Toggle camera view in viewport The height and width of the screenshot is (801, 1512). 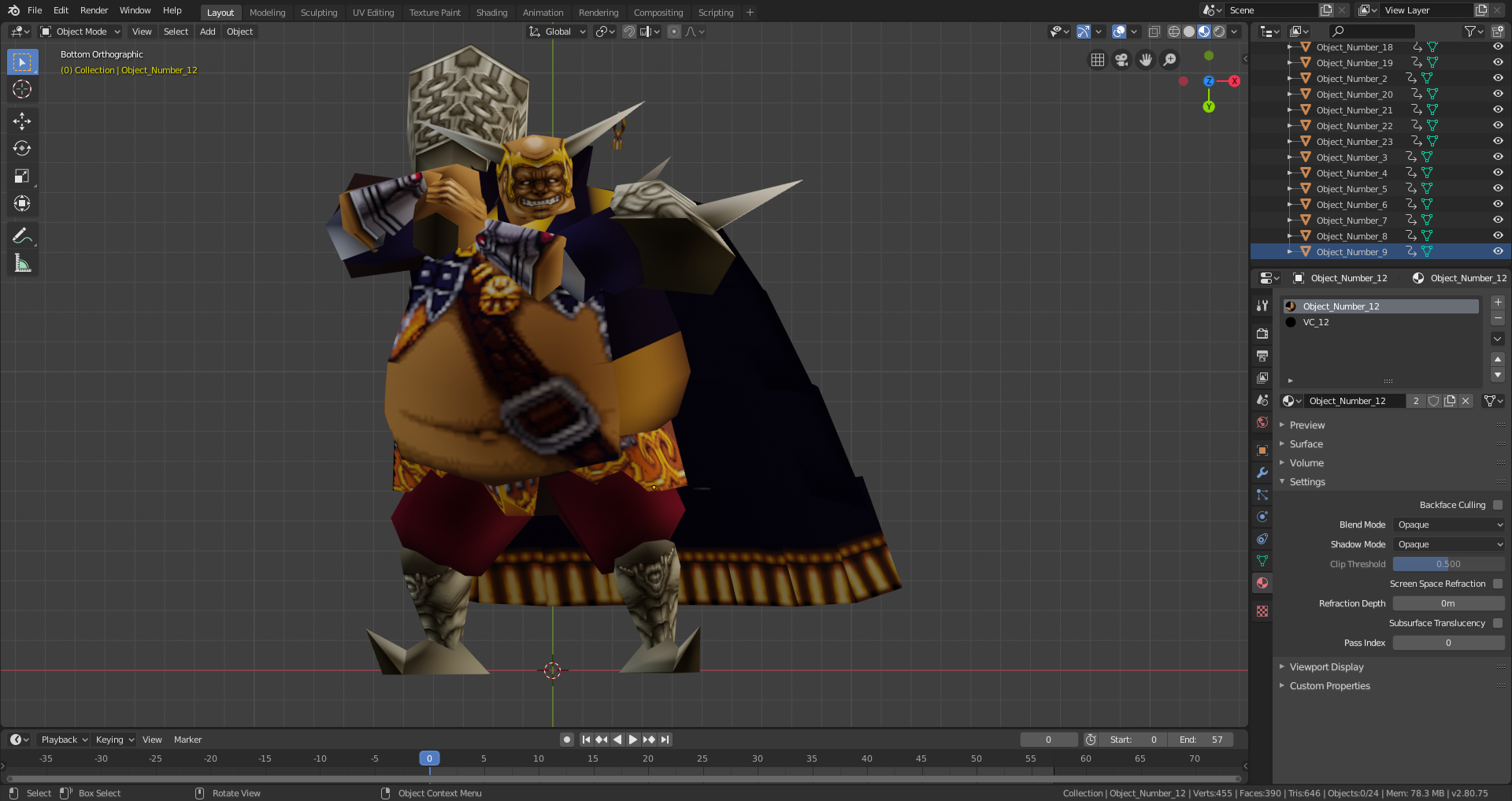point(1121,60)
